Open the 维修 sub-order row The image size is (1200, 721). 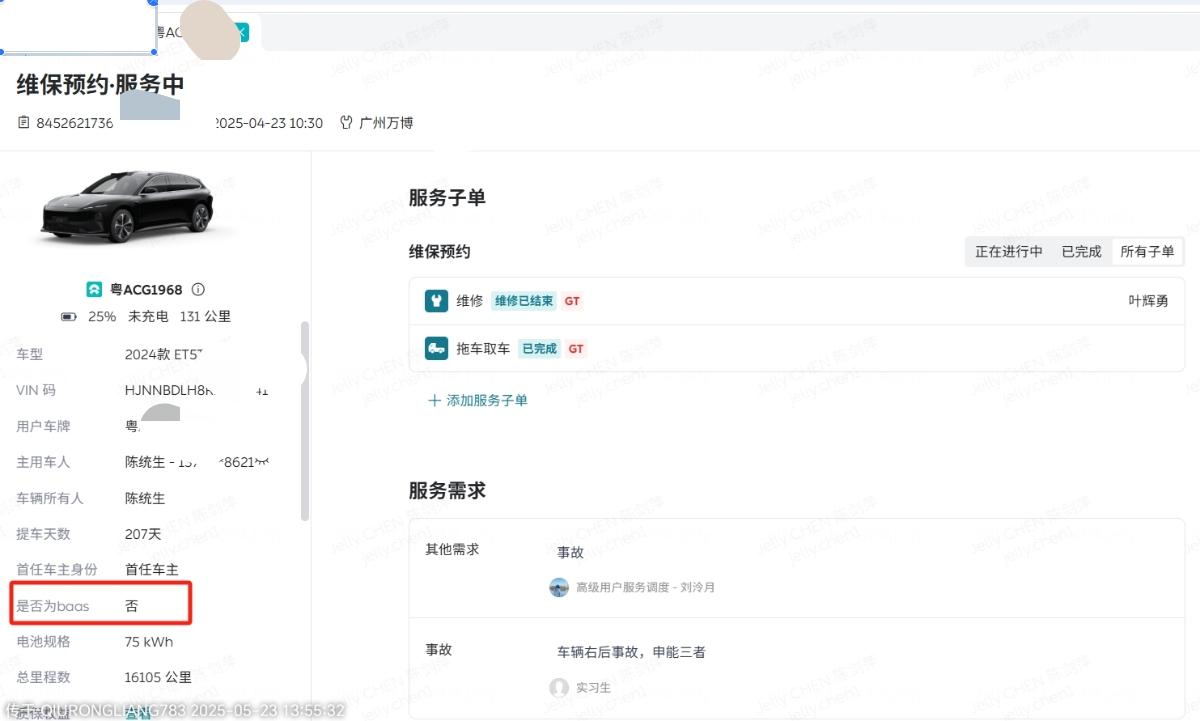(x=797, y=300)
